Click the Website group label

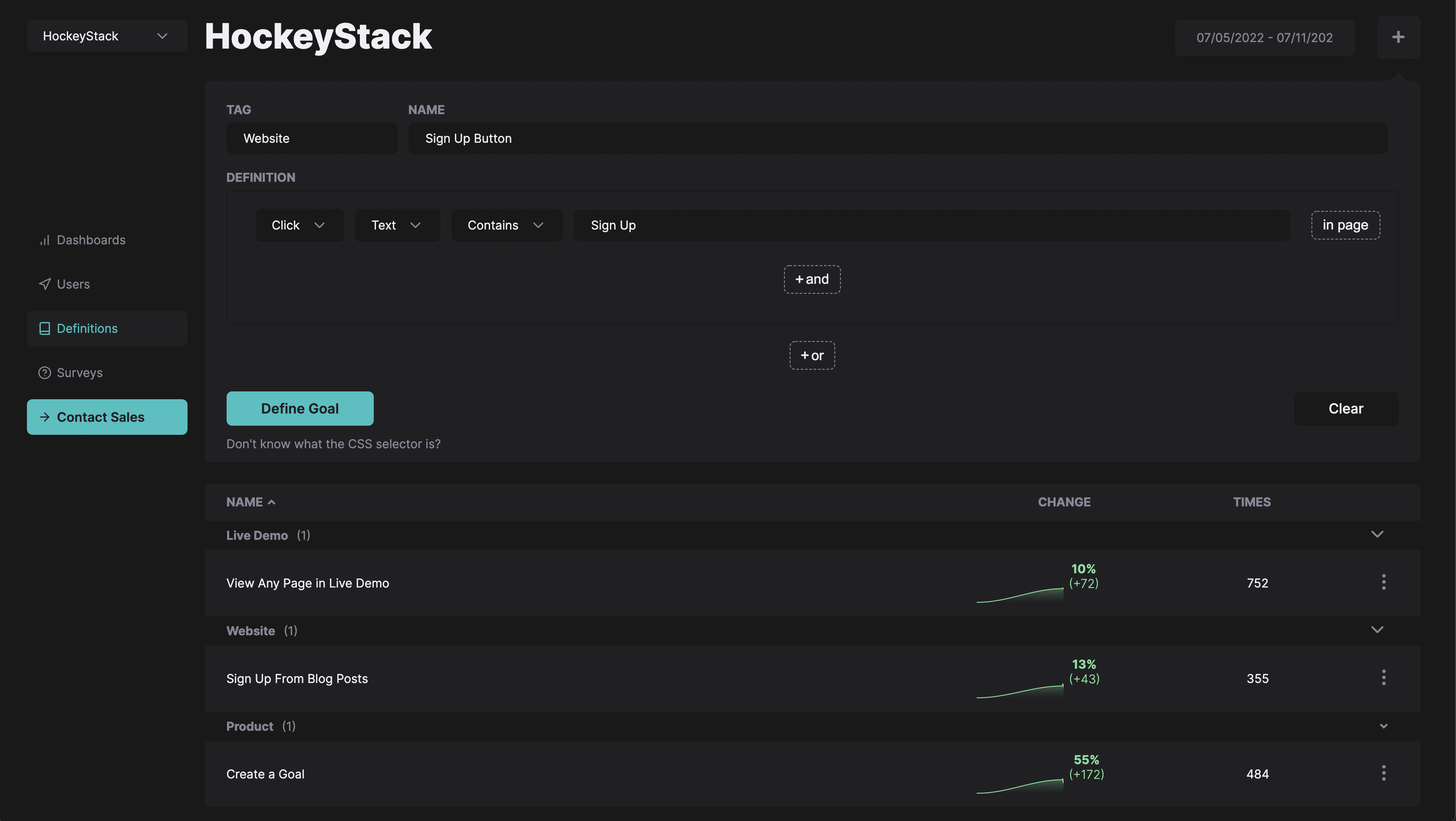click(250, 631)
